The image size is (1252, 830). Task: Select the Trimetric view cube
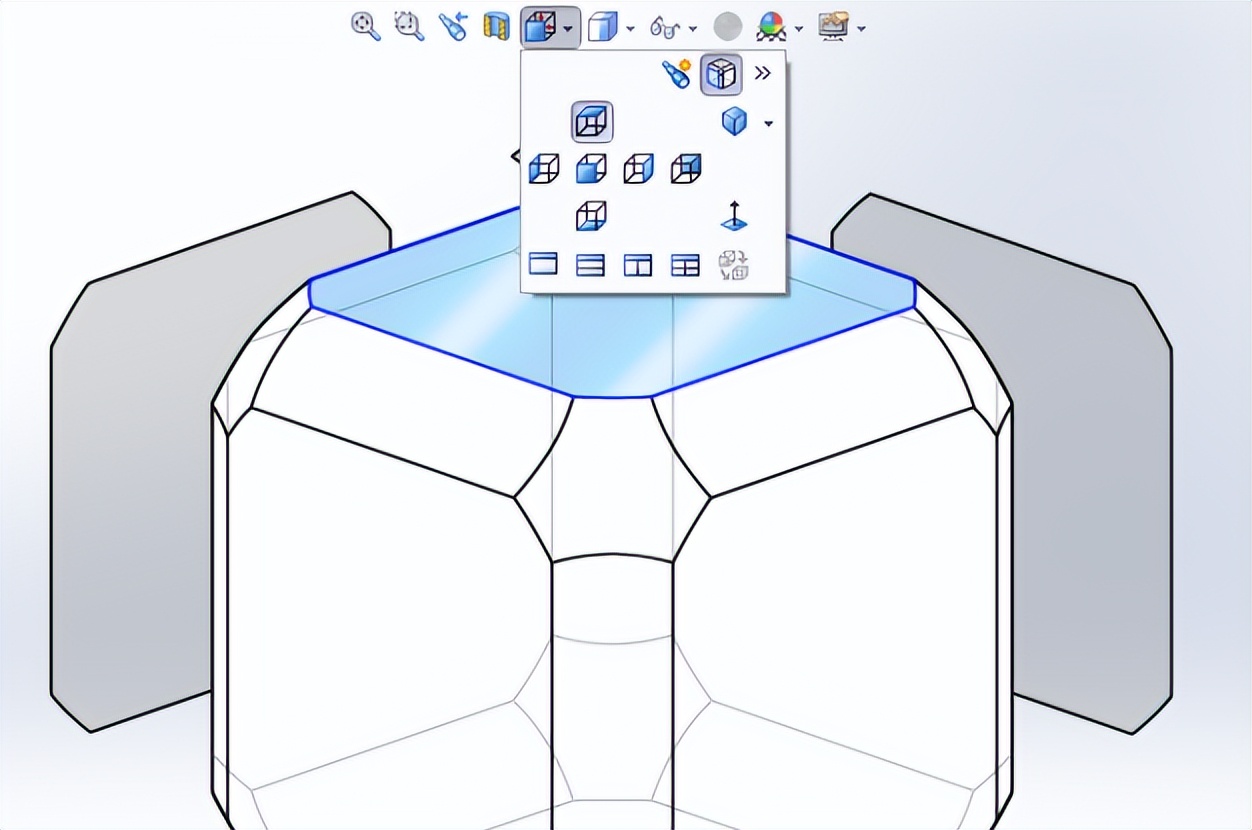tap(686, 168)
